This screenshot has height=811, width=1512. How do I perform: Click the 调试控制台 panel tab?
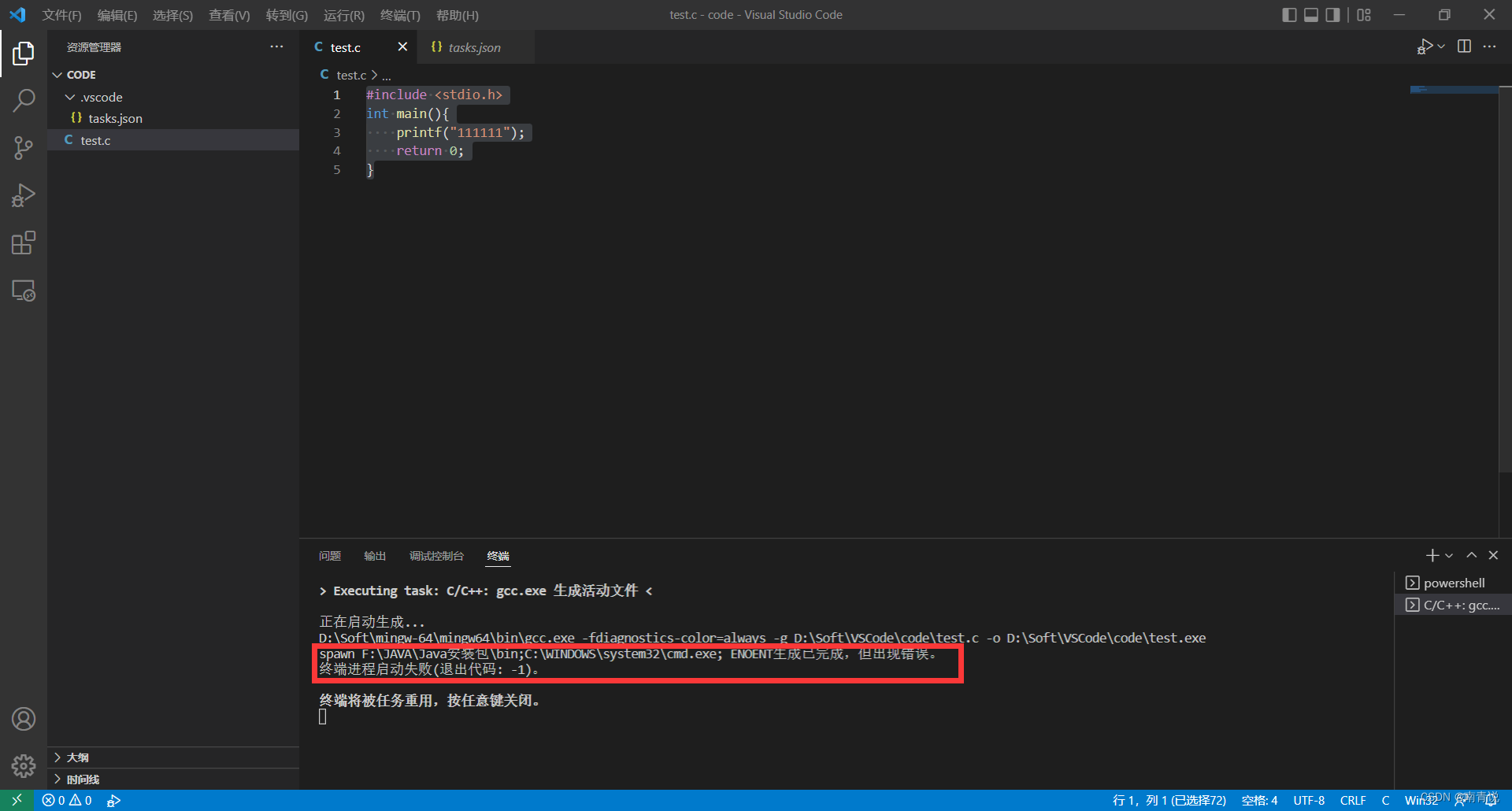(436, 556)
